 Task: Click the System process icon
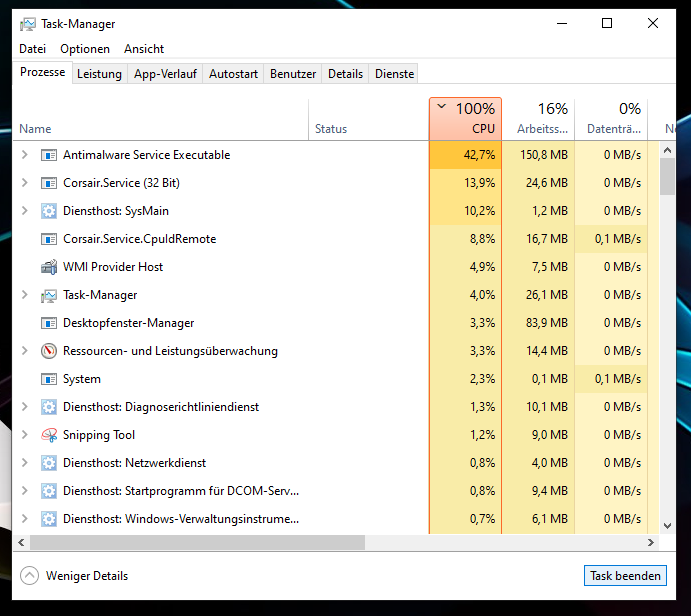tap(48, 379)
